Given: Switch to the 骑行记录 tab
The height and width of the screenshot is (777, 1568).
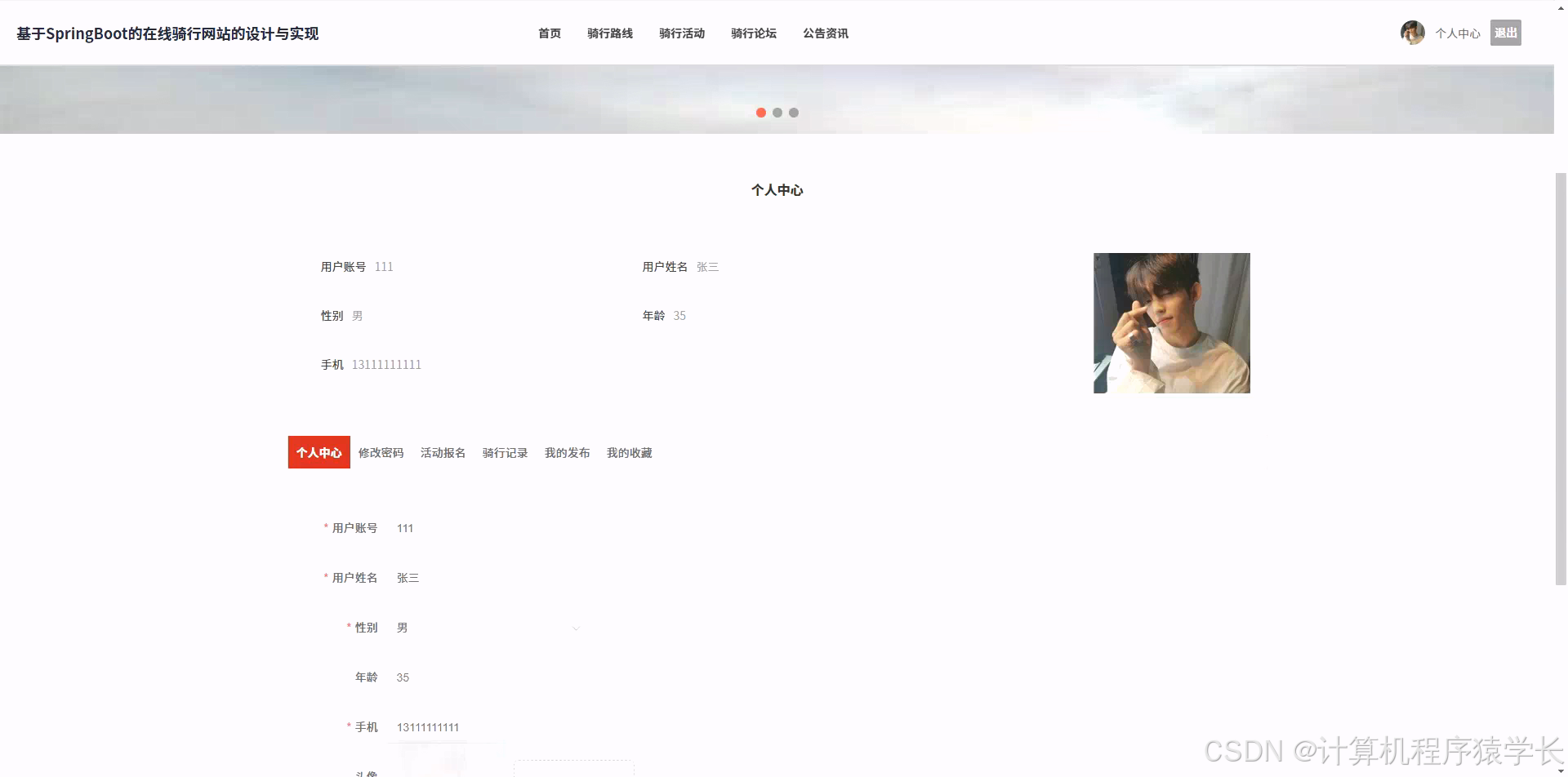Looking at the screenshot, I should coord(505,452).
